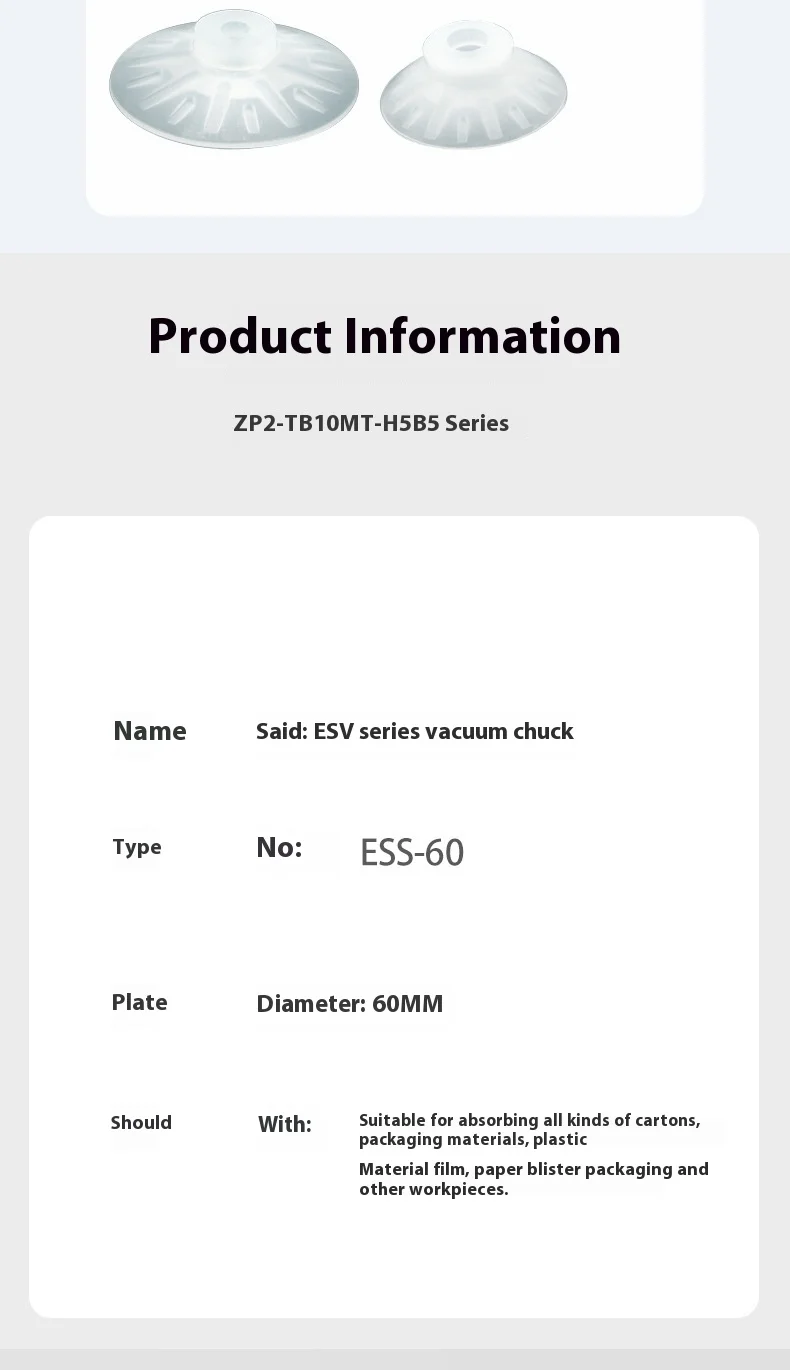
Task: Click the No: label
Action: click(279, 848)
